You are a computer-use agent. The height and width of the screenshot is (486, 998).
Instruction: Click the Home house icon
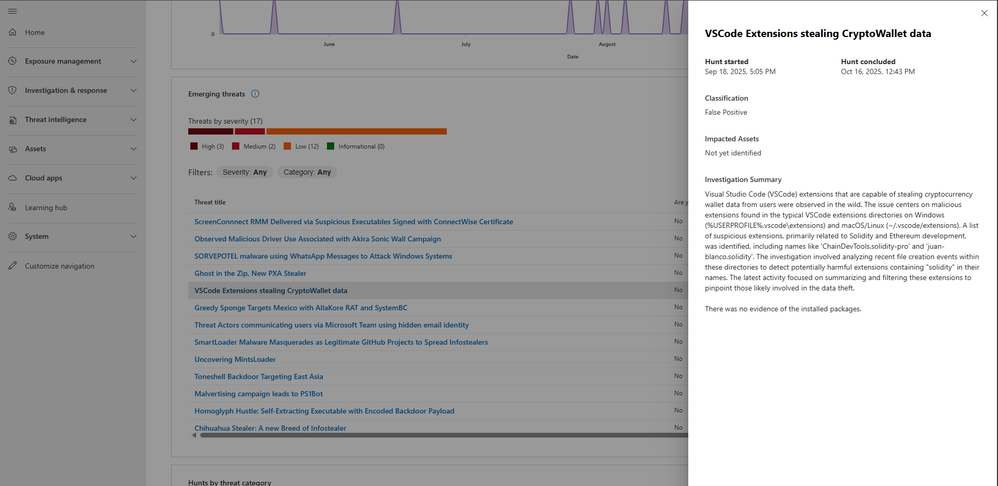click(x=13, y=32)
